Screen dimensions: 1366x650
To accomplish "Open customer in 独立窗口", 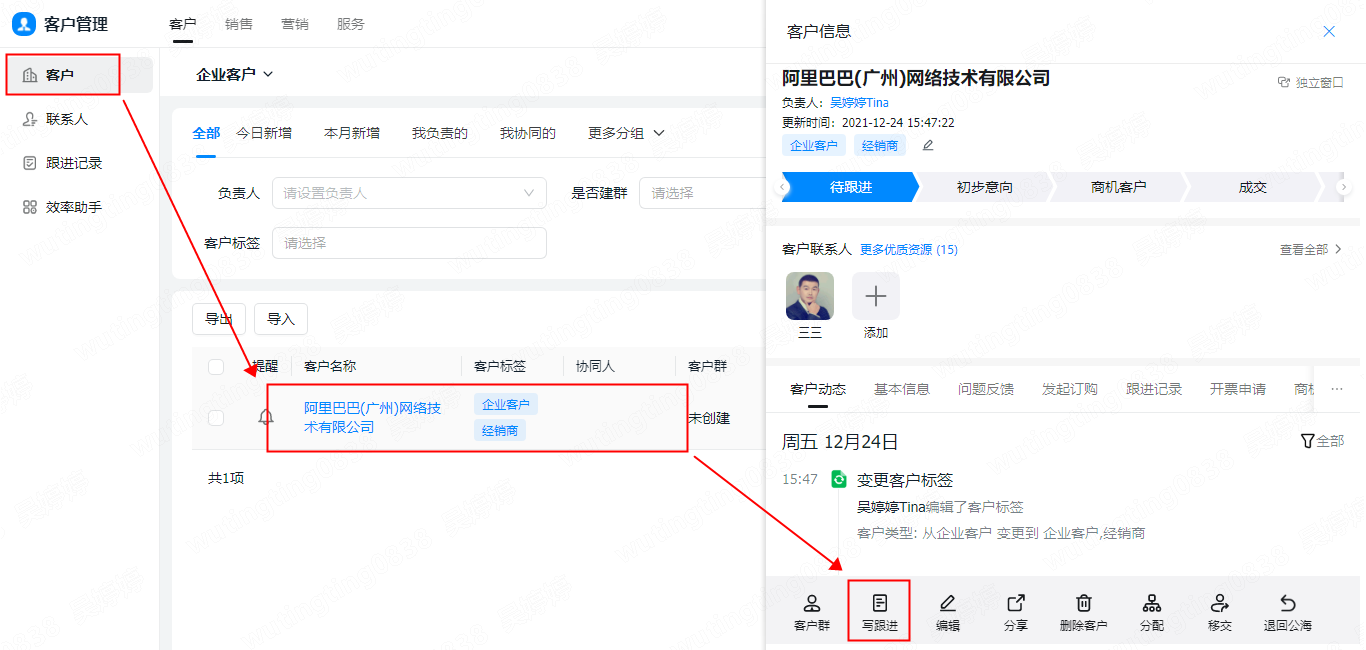I will [x=1310, y=82].
